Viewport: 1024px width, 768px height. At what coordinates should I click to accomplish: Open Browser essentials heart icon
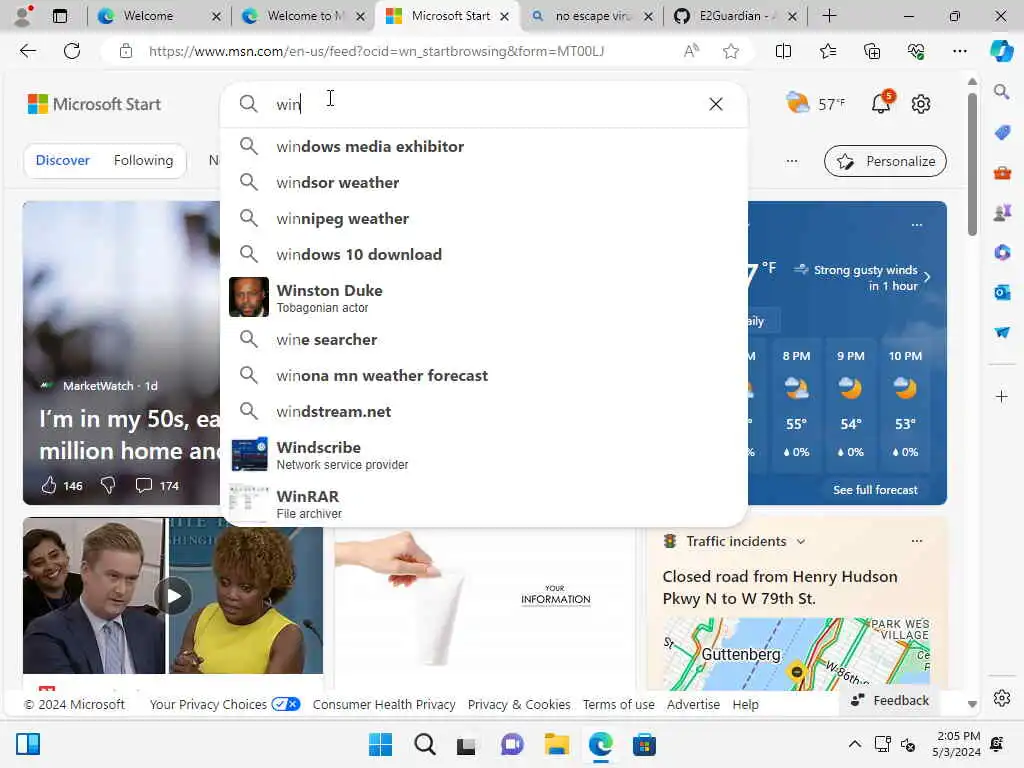point(916,51)
